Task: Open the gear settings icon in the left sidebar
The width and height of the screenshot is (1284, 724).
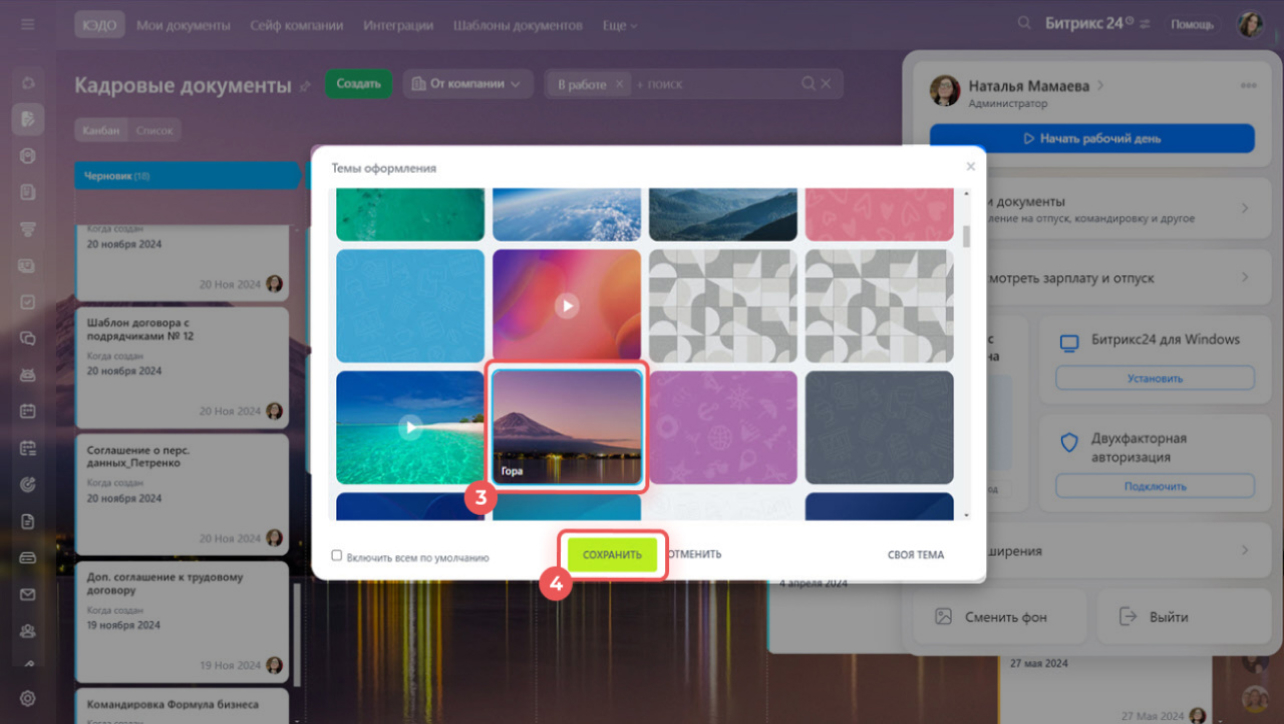Action: (28, 699)
